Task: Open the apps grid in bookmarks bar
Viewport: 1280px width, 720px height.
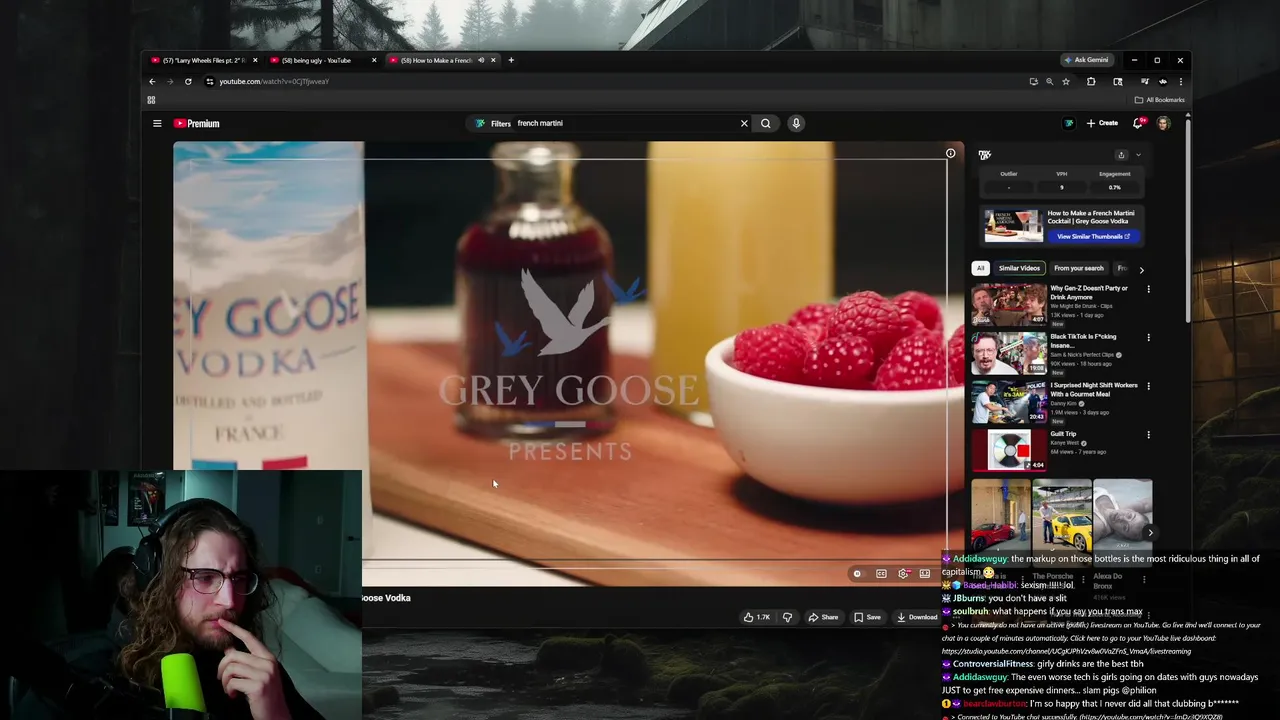Action: pyautogui.click(x=151, y=100)
